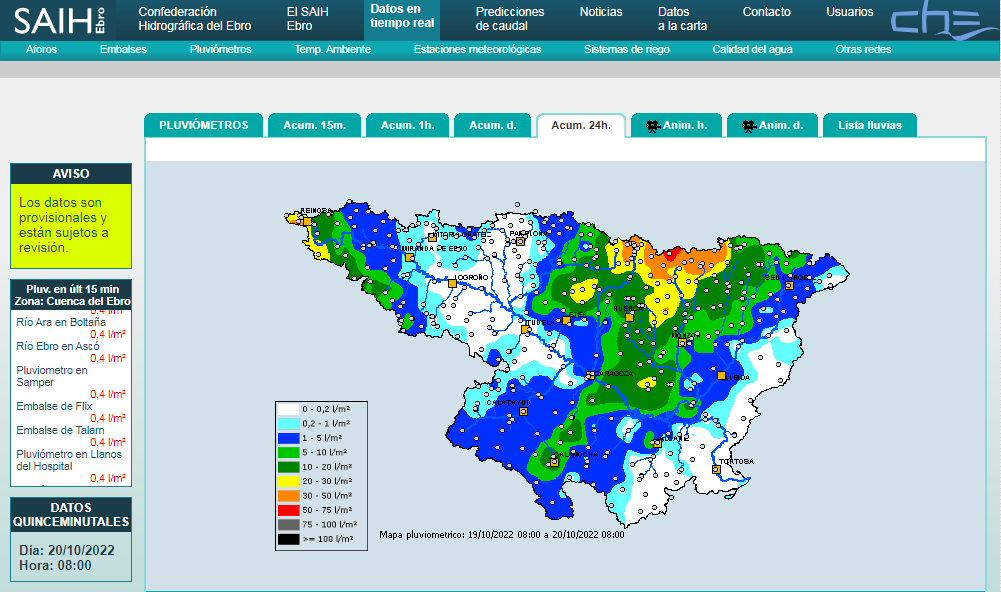Go to the Embalses section
Viewport: 1001px width, 592px height.
(x=123, y=49)
